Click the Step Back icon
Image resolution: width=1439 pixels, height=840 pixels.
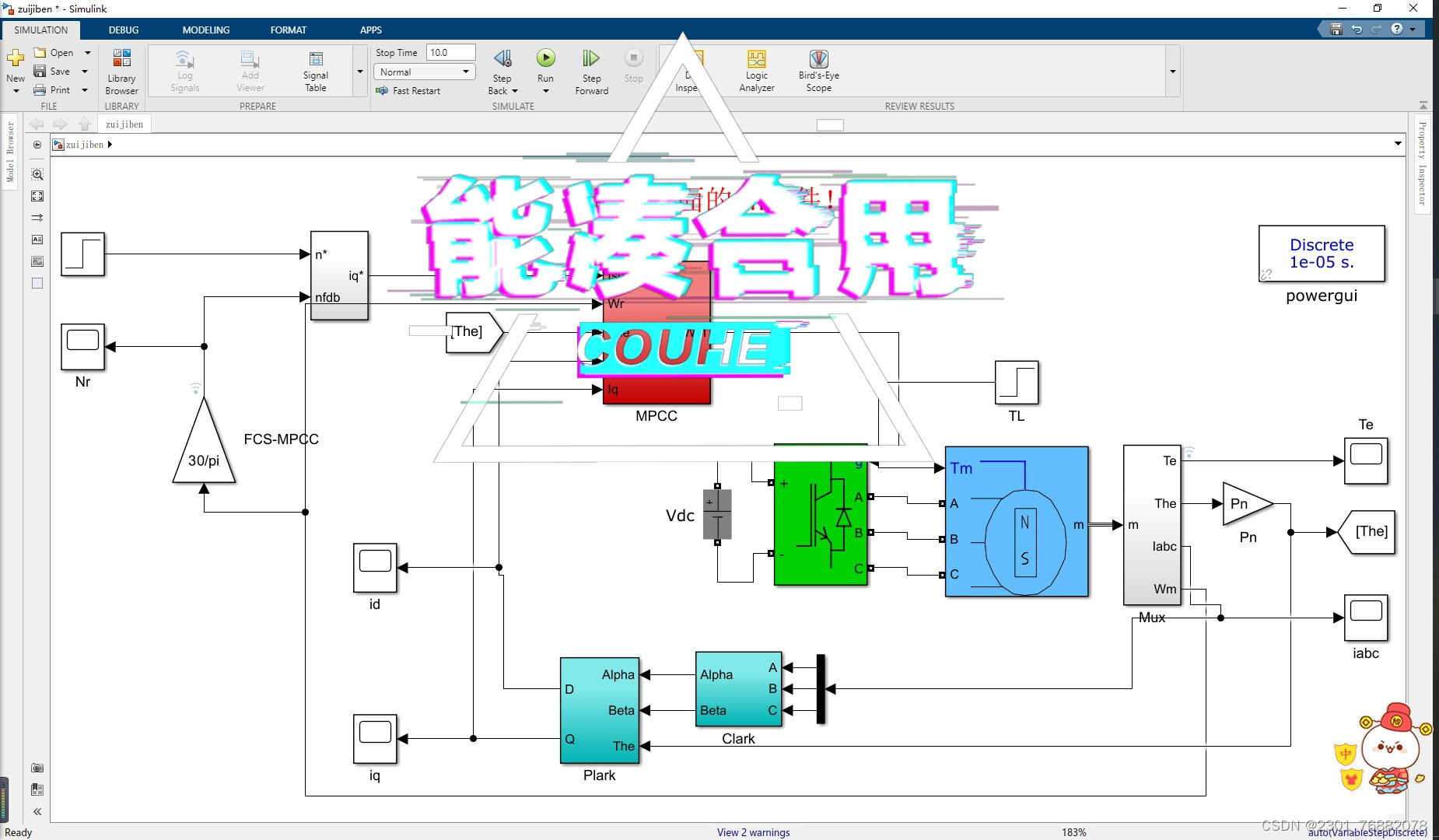[502, 58]
